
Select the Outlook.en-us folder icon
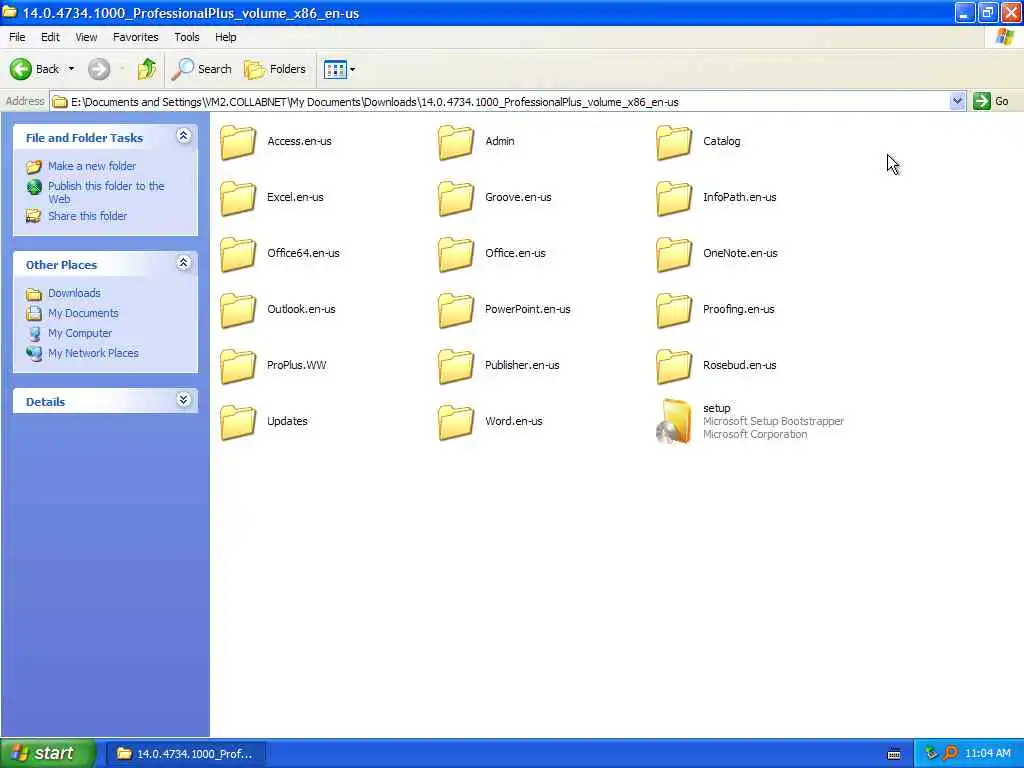[238, 310]
